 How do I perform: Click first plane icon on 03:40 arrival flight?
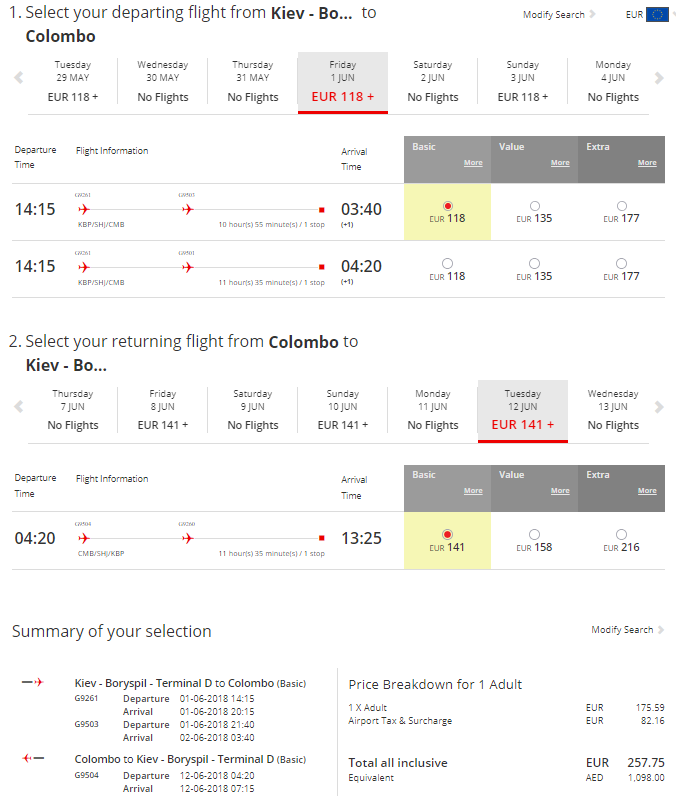click(83, 210)
